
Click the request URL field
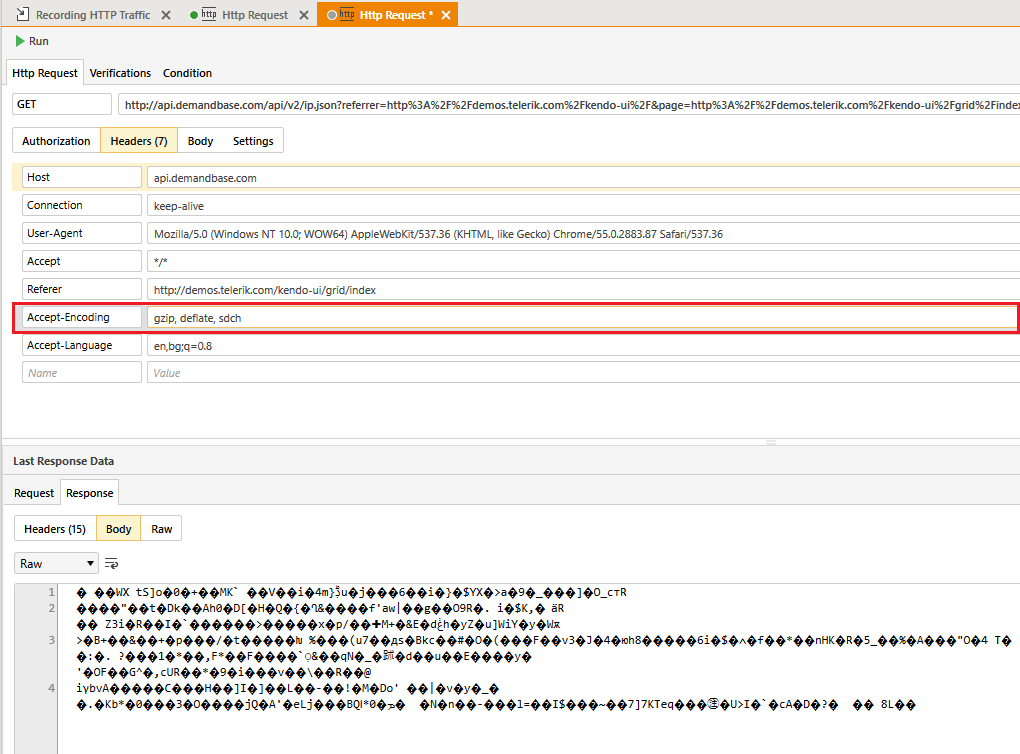pos(569,105)
